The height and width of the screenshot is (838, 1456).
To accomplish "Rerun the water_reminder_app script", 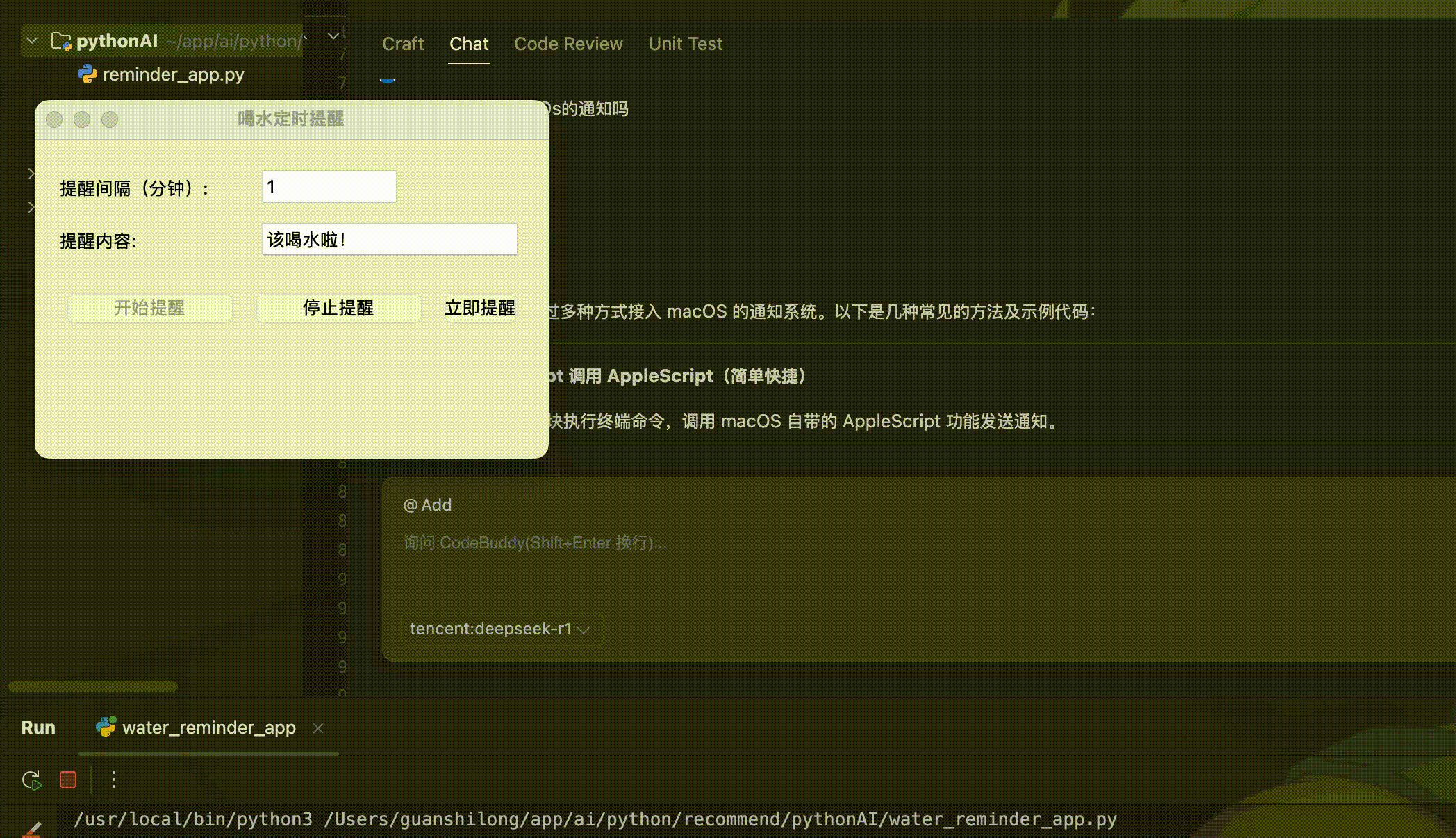I will pyautogui.click(x=31, y=780).
